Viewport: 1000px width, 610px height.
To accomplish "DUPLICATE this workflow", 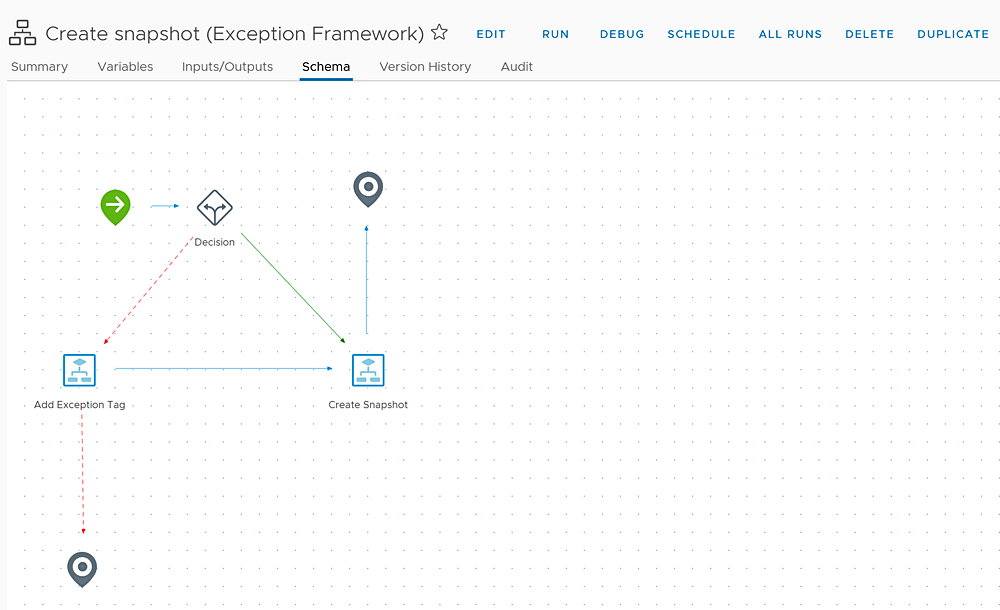I will pos(953,34).
